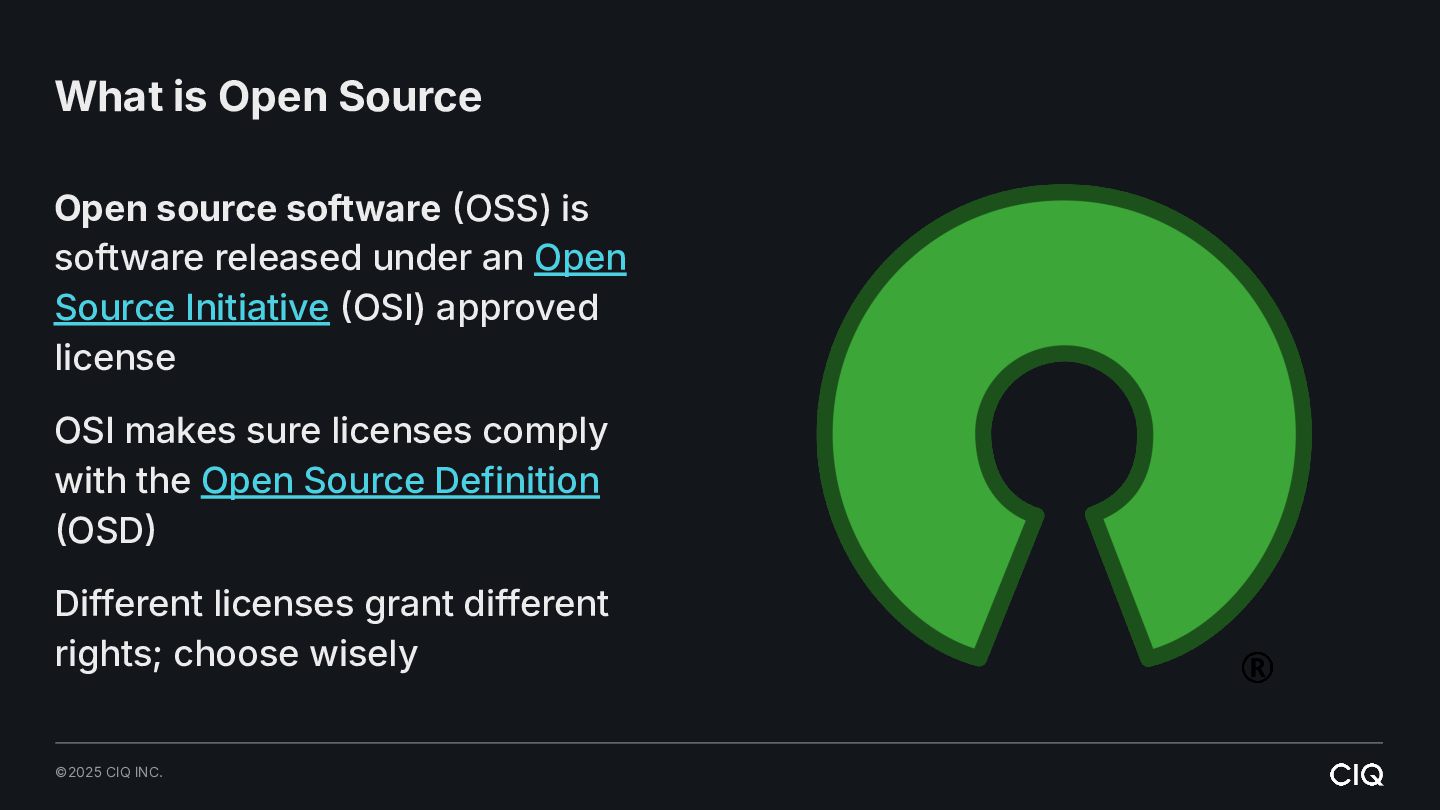Viewport: 1440px width, 810px height.
Task: Click the word rights; in last paragraph
Action: [108, 654]
